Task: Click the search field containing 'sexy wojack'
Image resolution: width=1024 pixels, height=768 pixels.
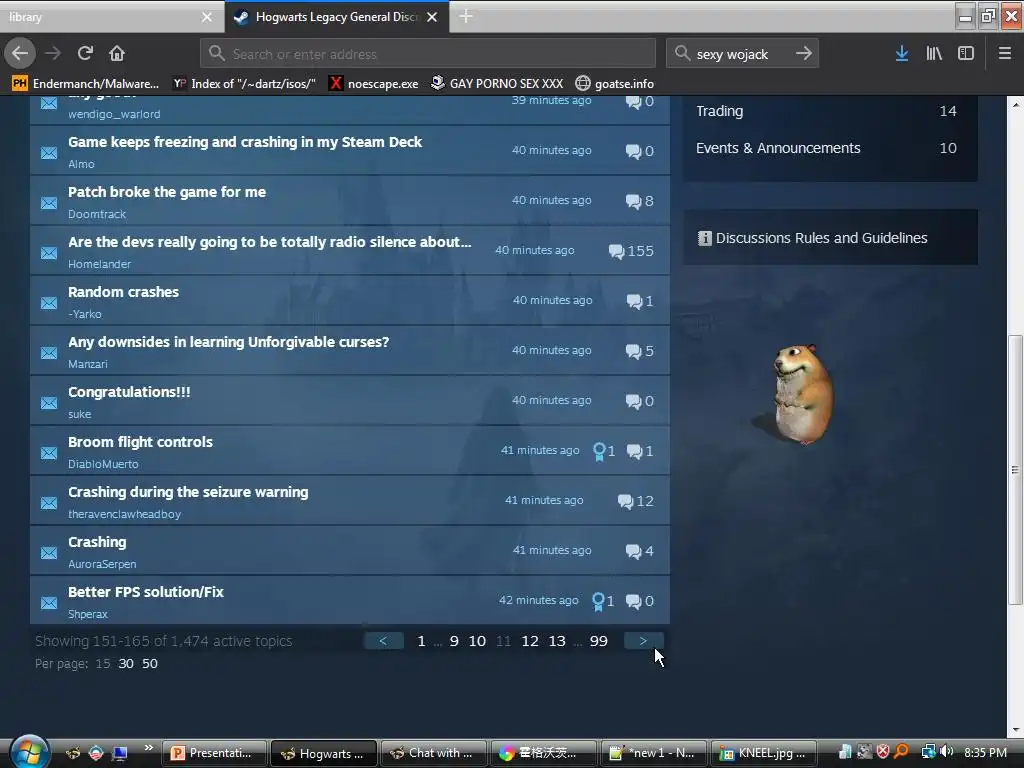Action: pos(742,53)
